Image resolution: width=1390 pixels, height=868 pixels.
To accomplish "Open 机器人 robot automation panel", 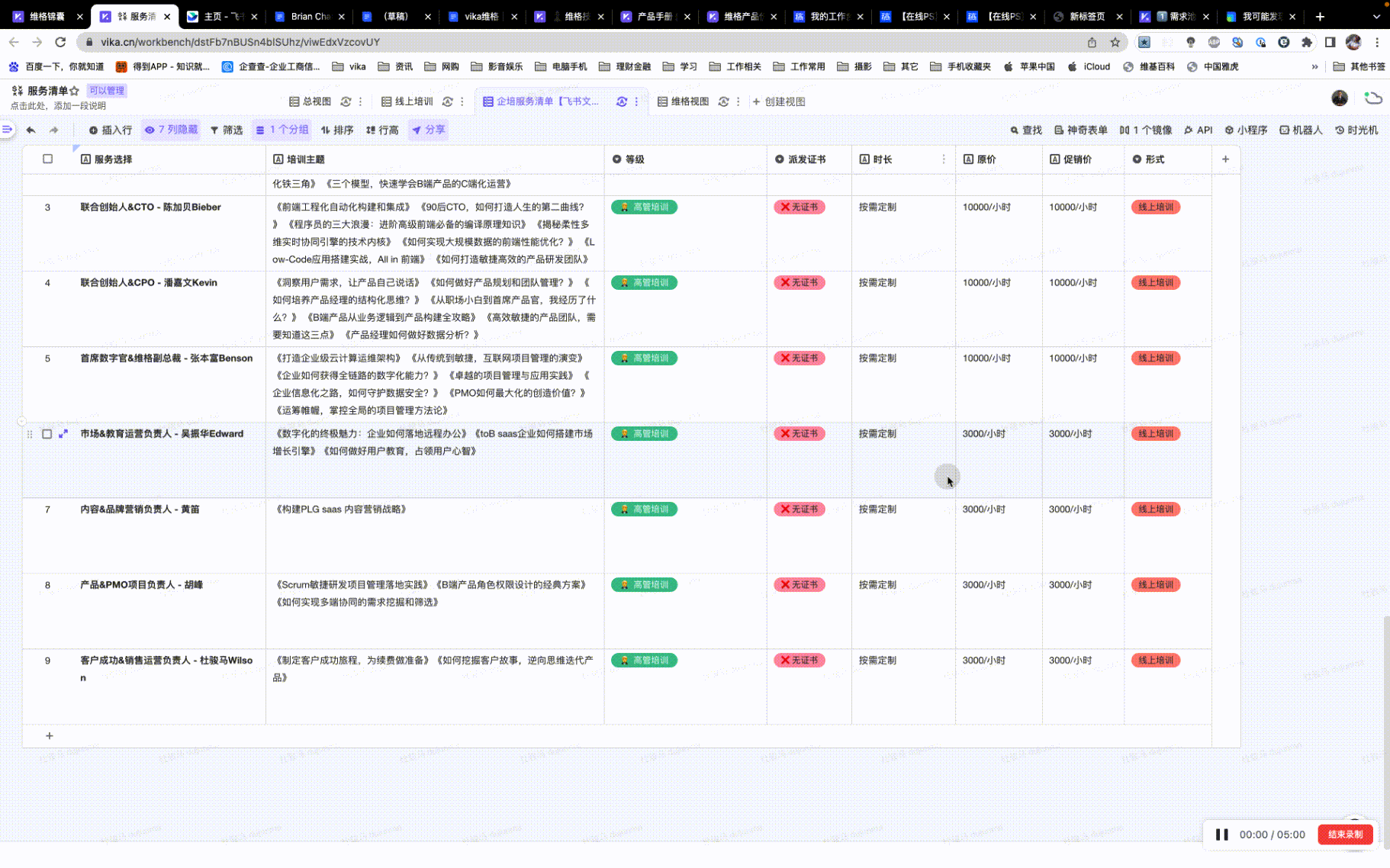I will 1301,130.
